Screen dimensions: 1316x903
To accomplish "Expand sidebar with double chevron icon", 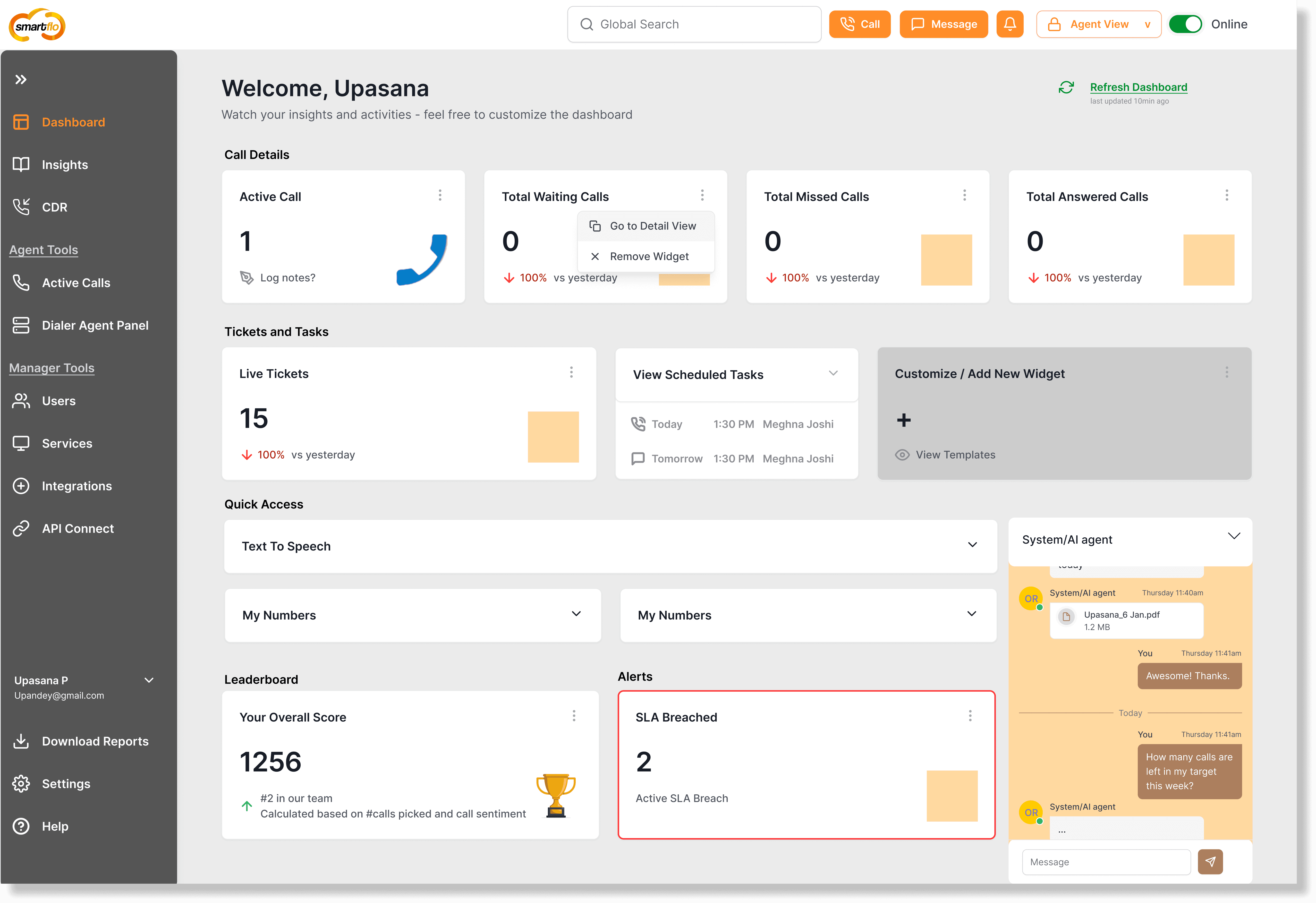I will pyautogui.click(x=21, y=80).
